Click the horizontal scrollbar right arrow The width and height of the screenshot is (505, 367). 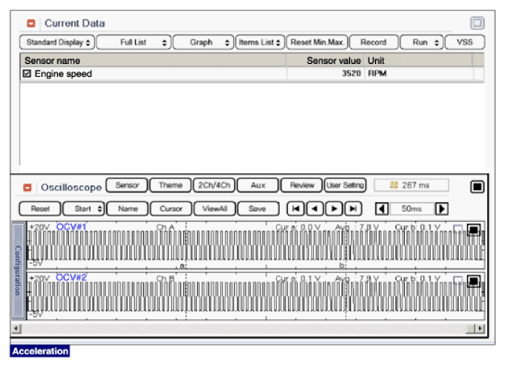click(x=480, y=329)
